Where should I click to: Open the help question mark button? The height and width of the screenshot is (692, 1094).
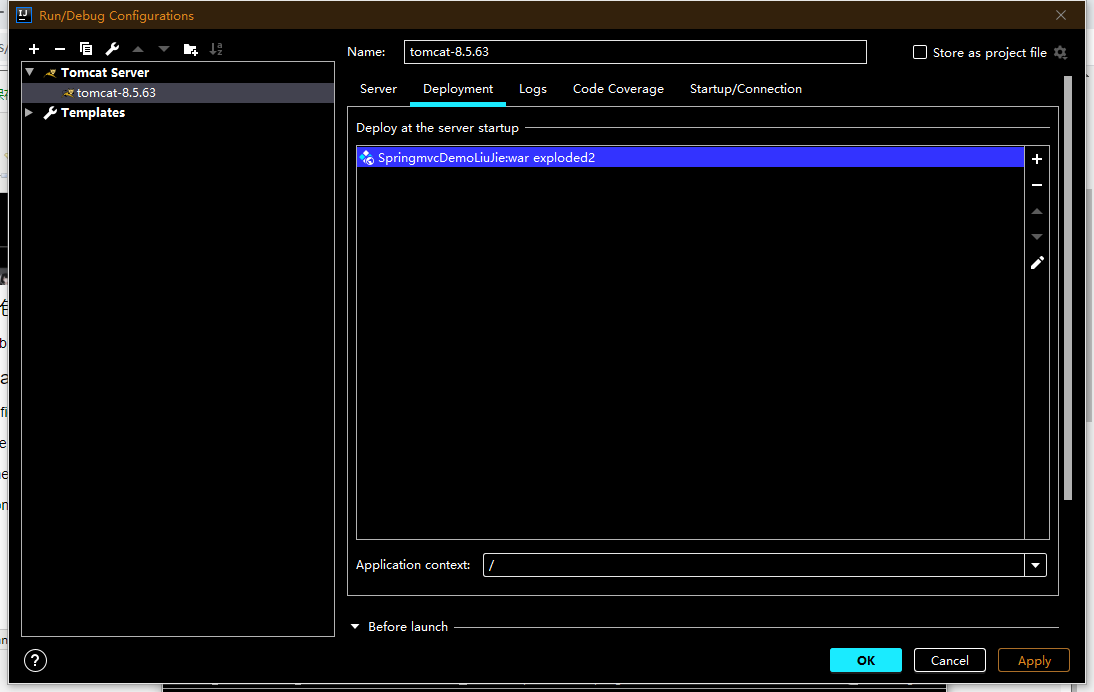pos(35,660)
